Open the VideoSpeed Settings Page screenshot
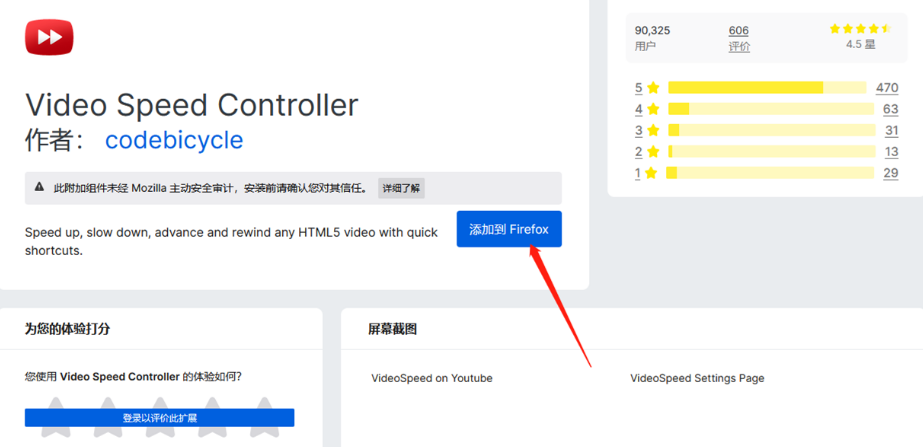Screen dimensions: 923x447 pyautogui.click(x=697, y=378)
